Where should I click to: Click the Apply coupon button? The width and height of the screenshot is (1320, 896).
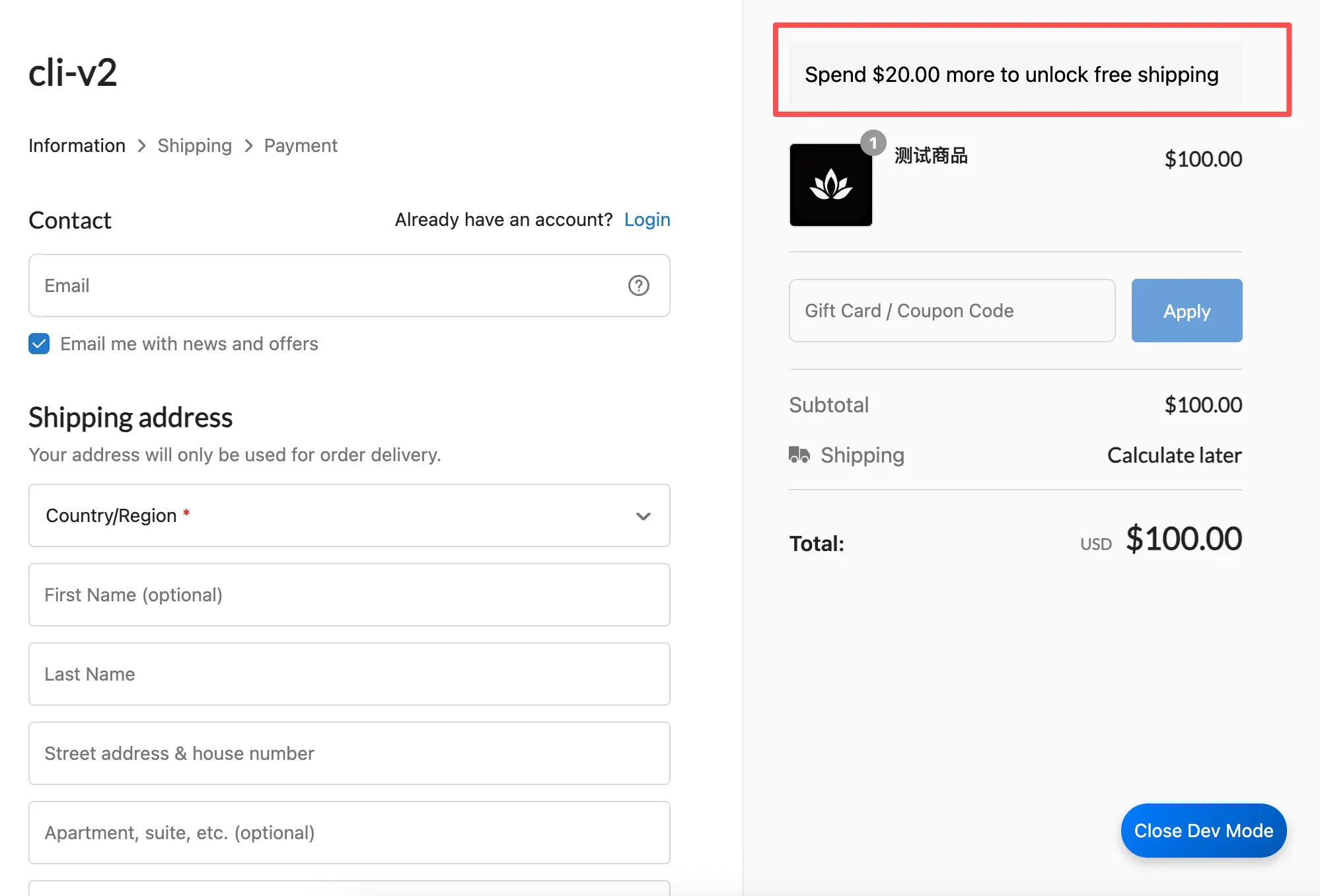(1187, 311)
